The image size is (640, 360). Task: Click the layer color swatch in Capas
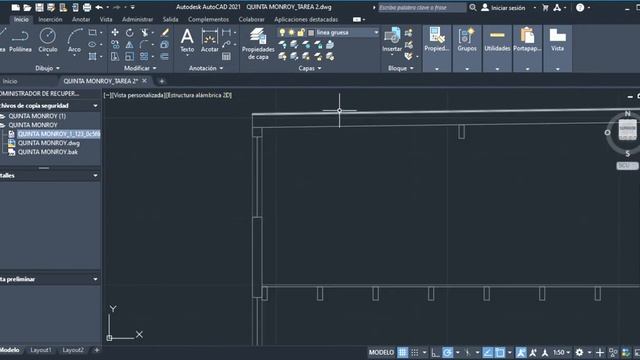pyautogui.click(x=311, y=33)
